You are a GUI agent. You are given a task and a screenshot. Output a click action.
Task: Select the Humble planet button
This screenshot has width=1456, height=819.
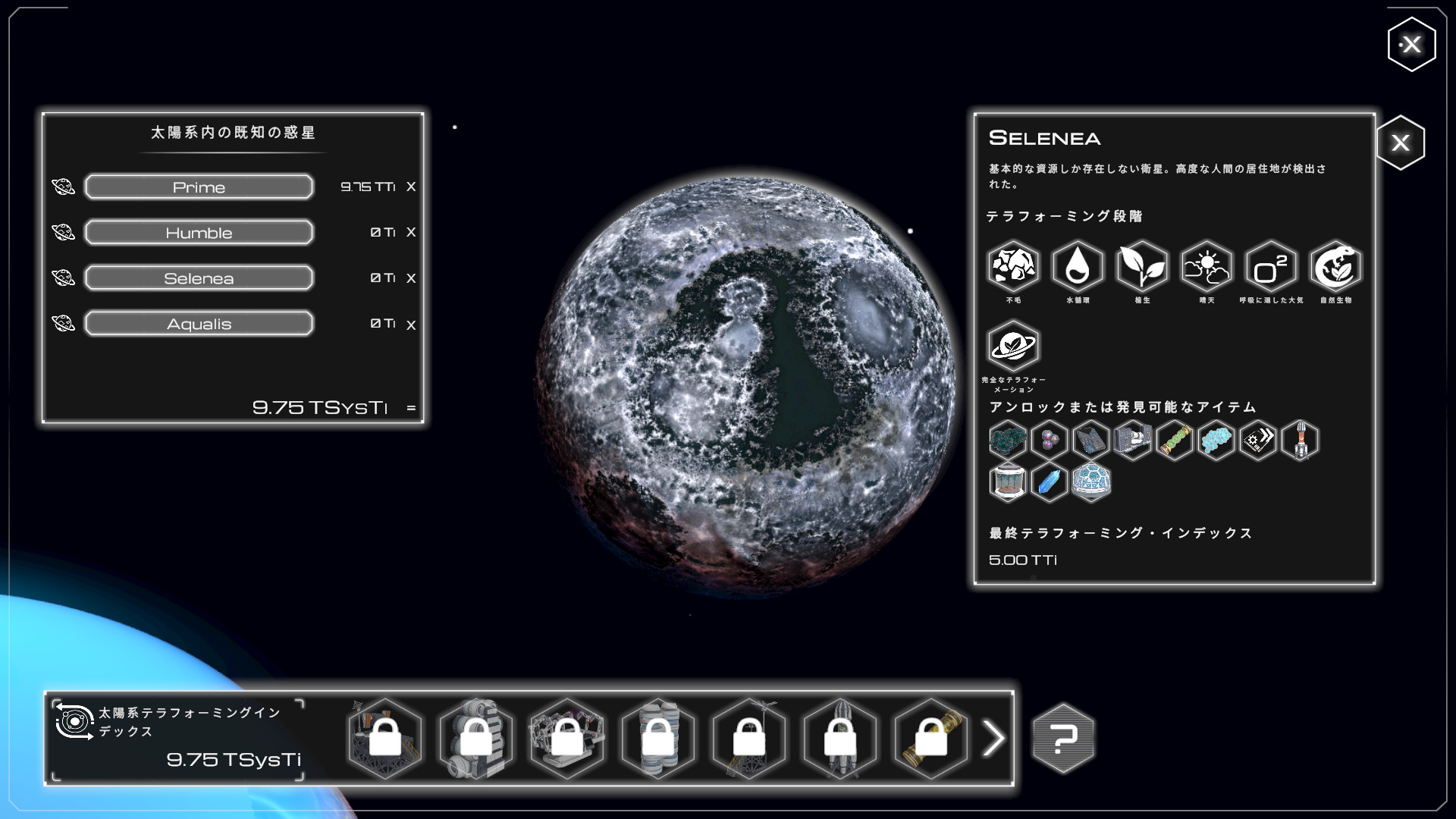tap(199, 232)
